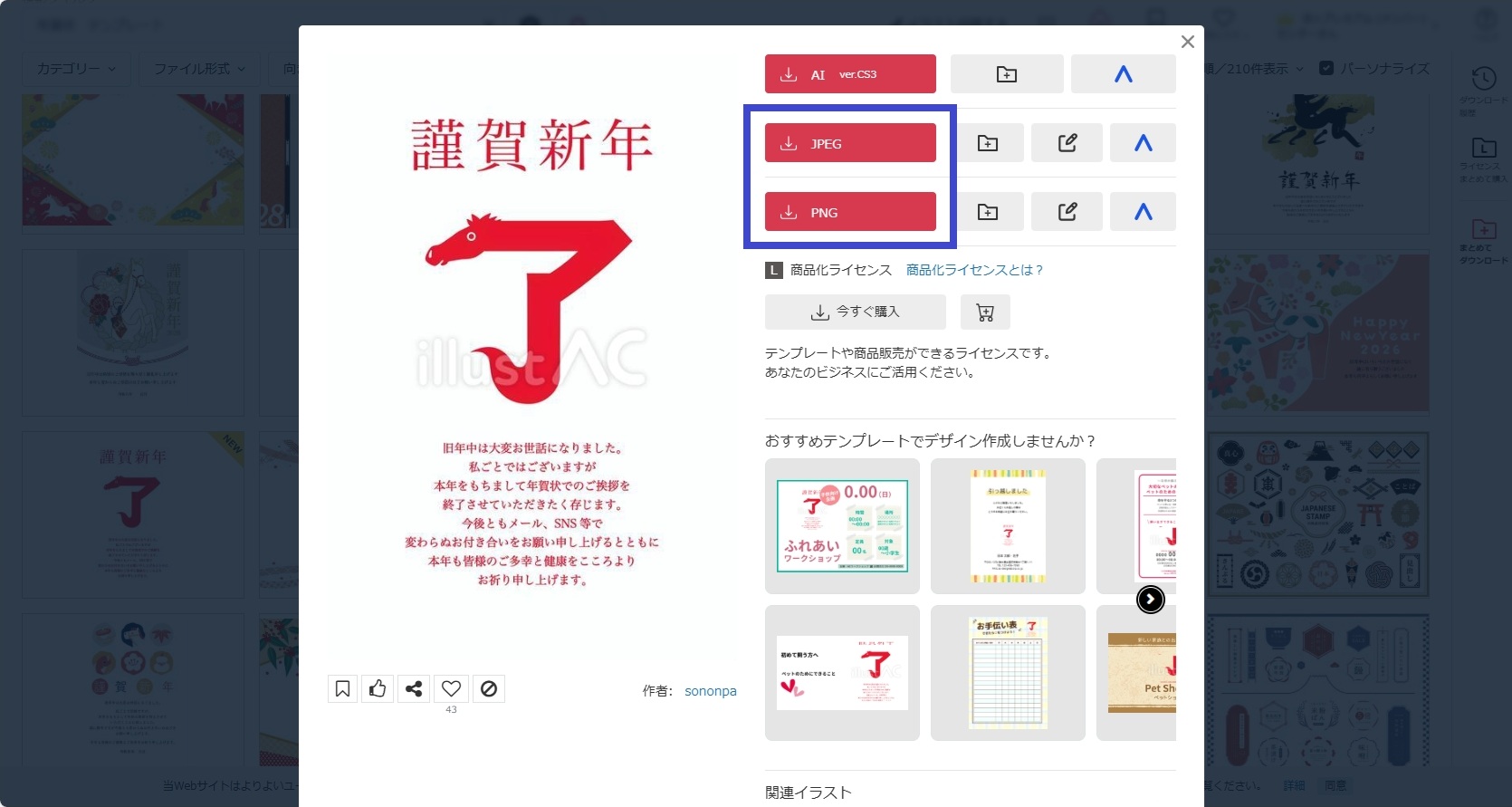
Task: Click the edit icon in the JPEG row
Action: (x=1067, y=143)
